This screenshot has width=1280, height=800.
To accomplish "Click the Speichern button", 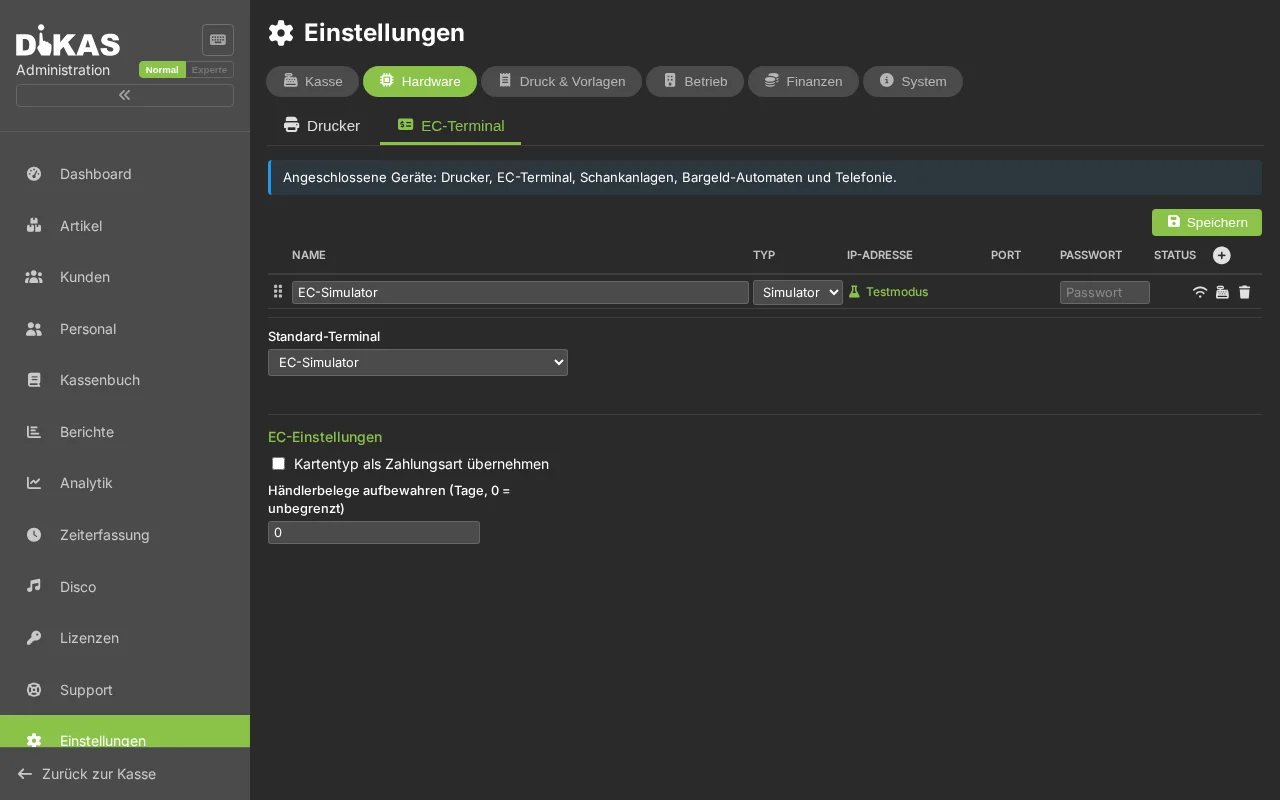I will click(1207, 222).
